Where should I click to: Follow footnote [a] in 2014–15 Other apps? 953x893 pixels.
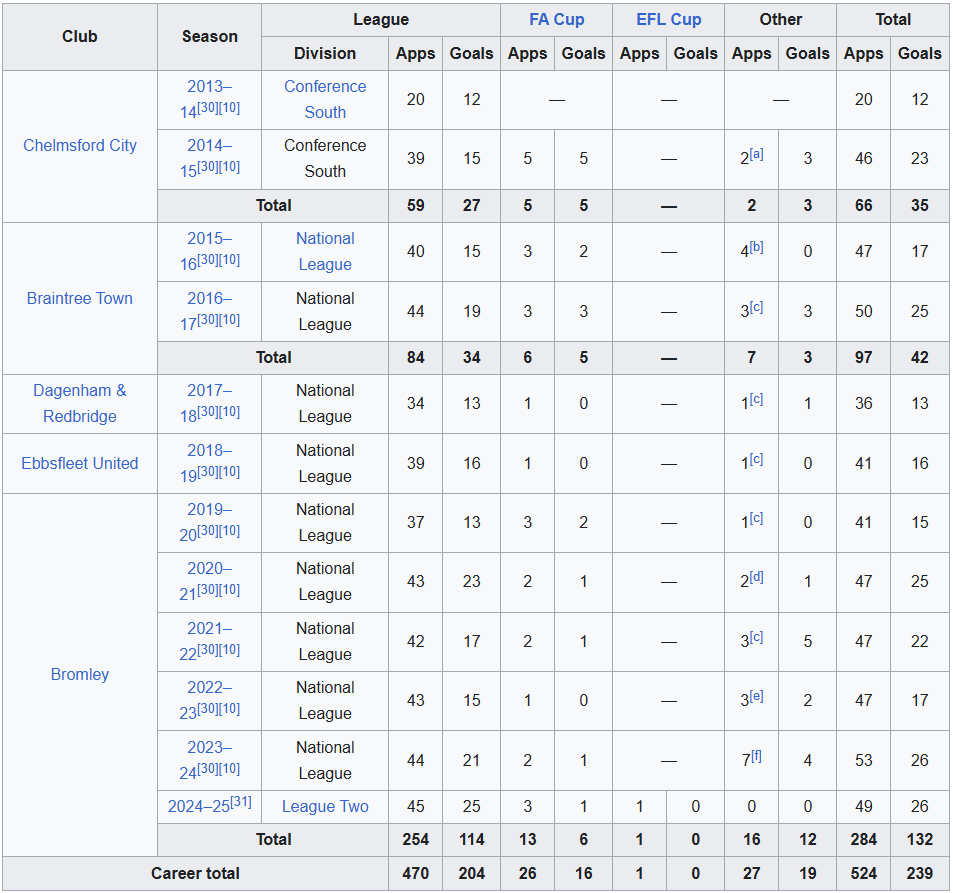[x=756, y=154]
